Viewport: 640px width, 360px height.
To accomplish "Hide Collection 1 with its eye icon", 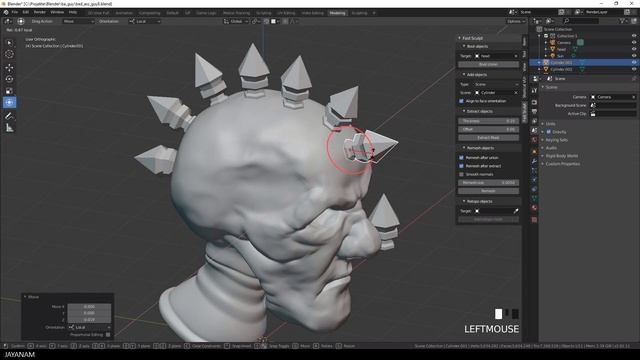I will 634,36.
